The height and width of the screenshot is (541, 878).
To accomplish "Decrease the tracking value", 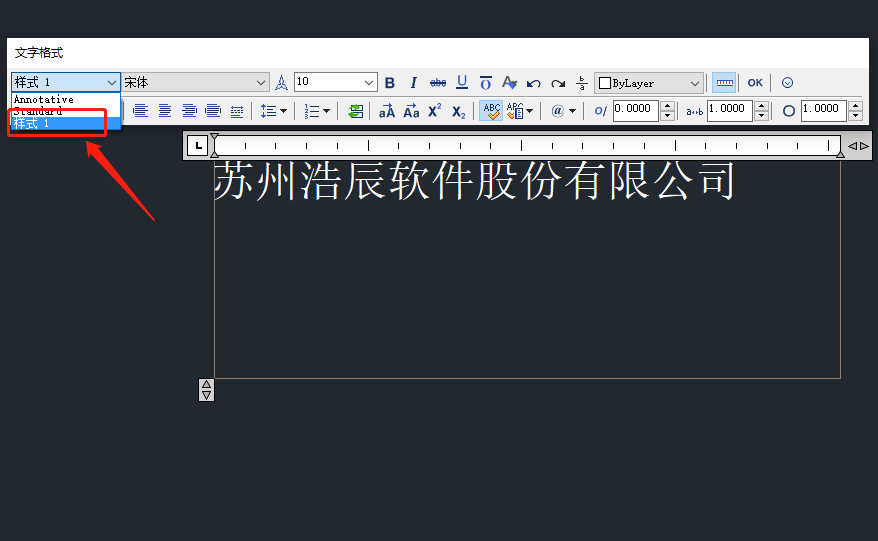I will [x=762, y=116].
